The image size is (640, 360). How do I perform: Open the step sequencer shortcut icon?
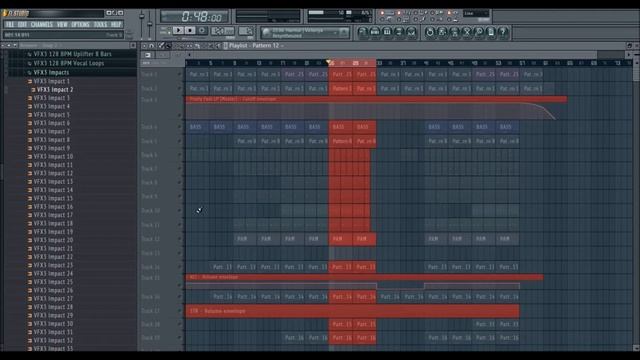click(x=375, y=32)
